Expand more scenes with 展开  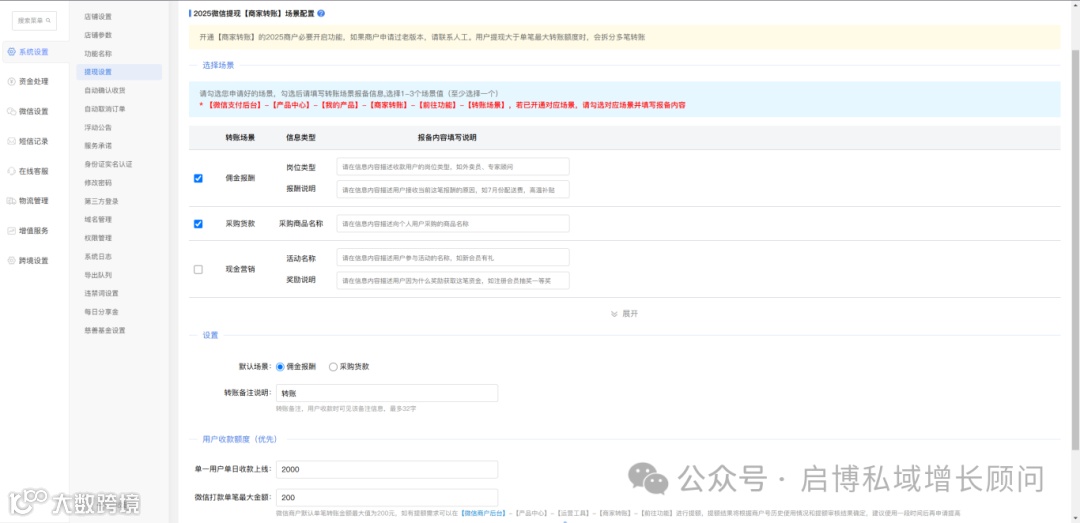point(624,314)
